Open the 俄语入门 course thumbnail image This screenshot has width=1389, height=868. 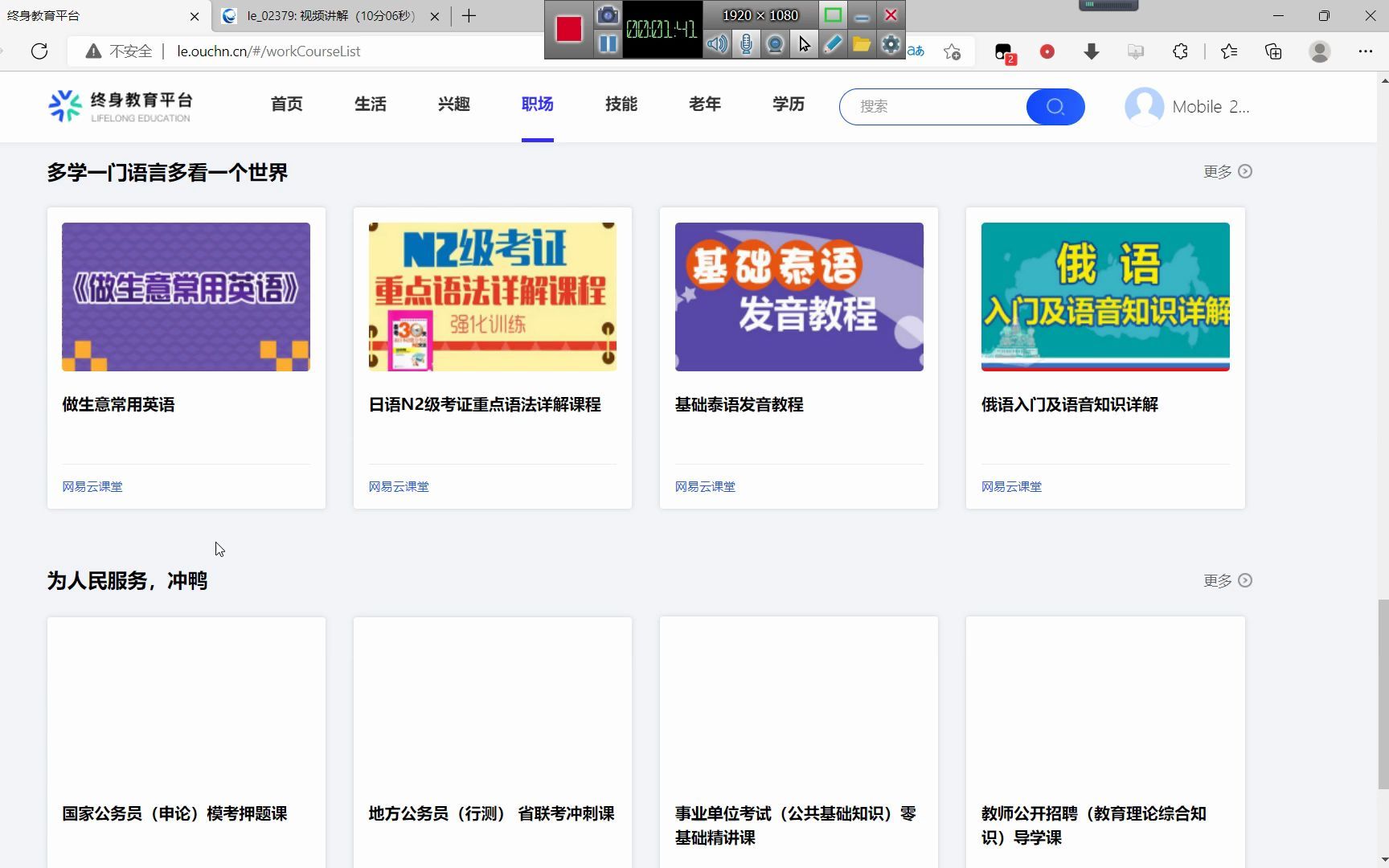1105,297
